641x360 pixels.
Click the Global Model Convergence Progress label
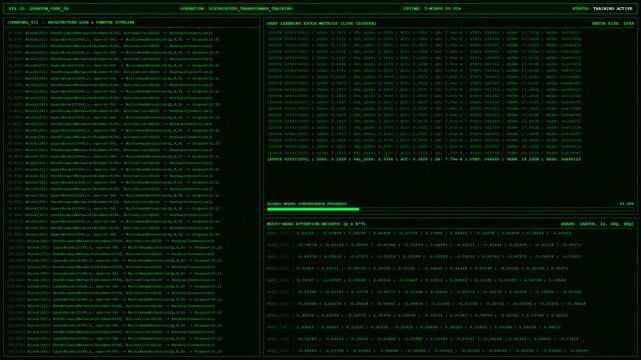tap(307, 204)
